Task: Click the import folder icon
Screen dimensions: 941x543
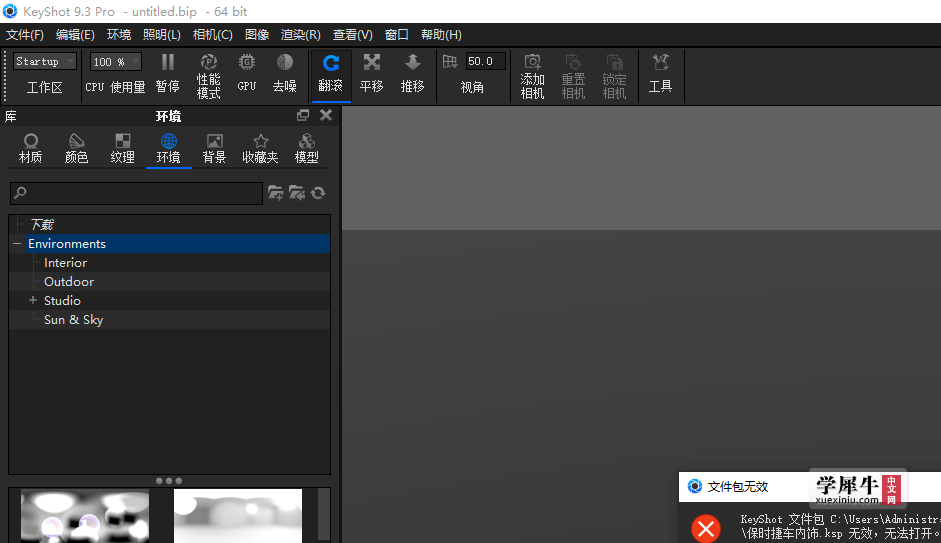Action: (296, 193)
